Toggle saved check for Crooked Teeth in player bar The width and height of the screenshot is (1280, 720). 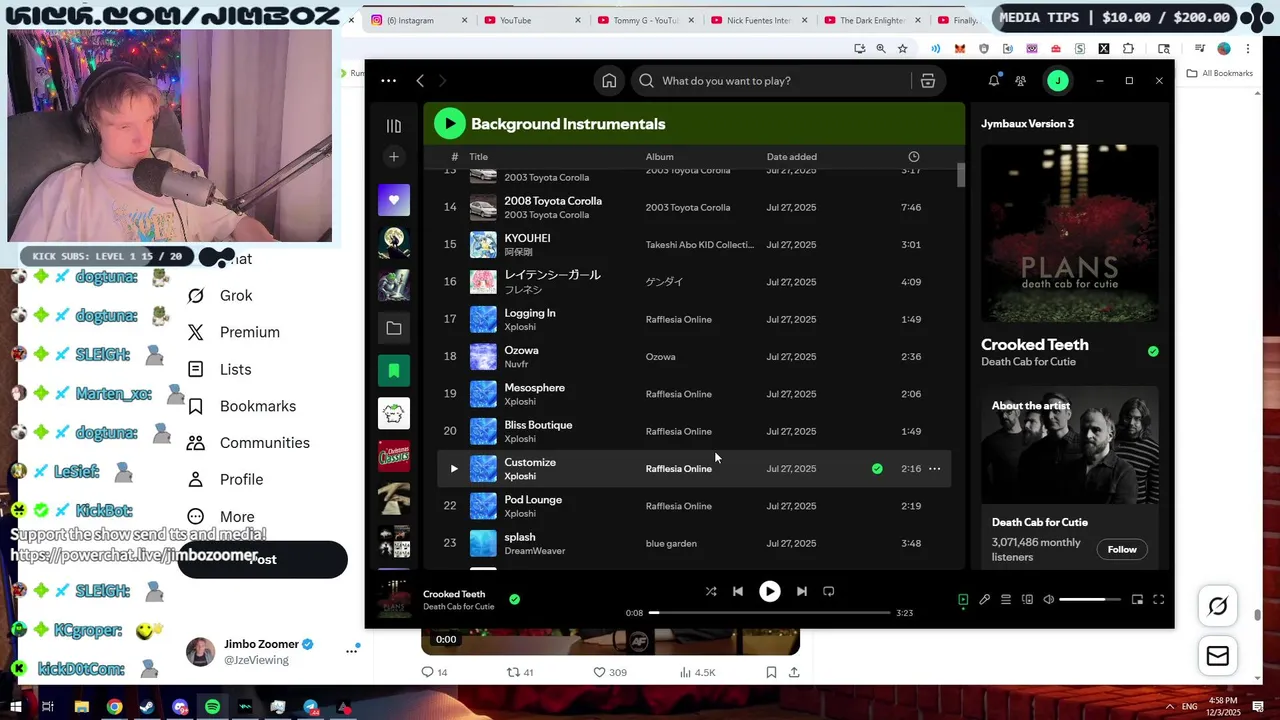[x=514, y=600]
